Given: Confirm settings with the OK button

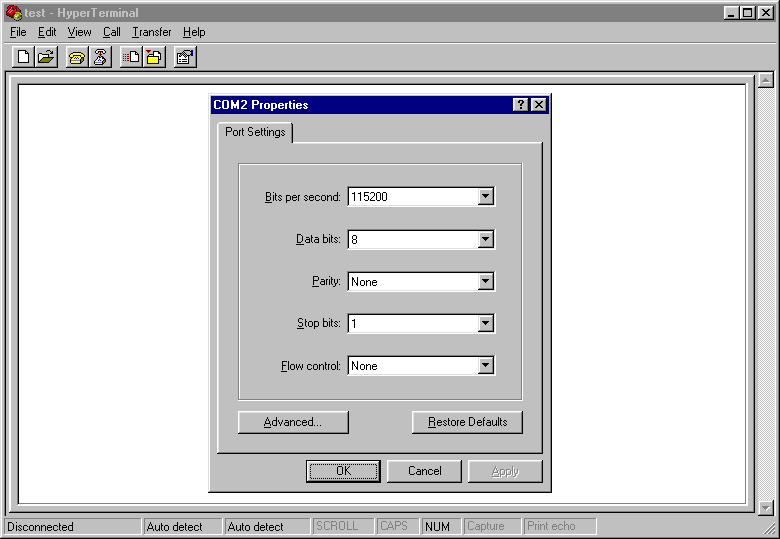Looking at the screenshot, I should point(343,471).
